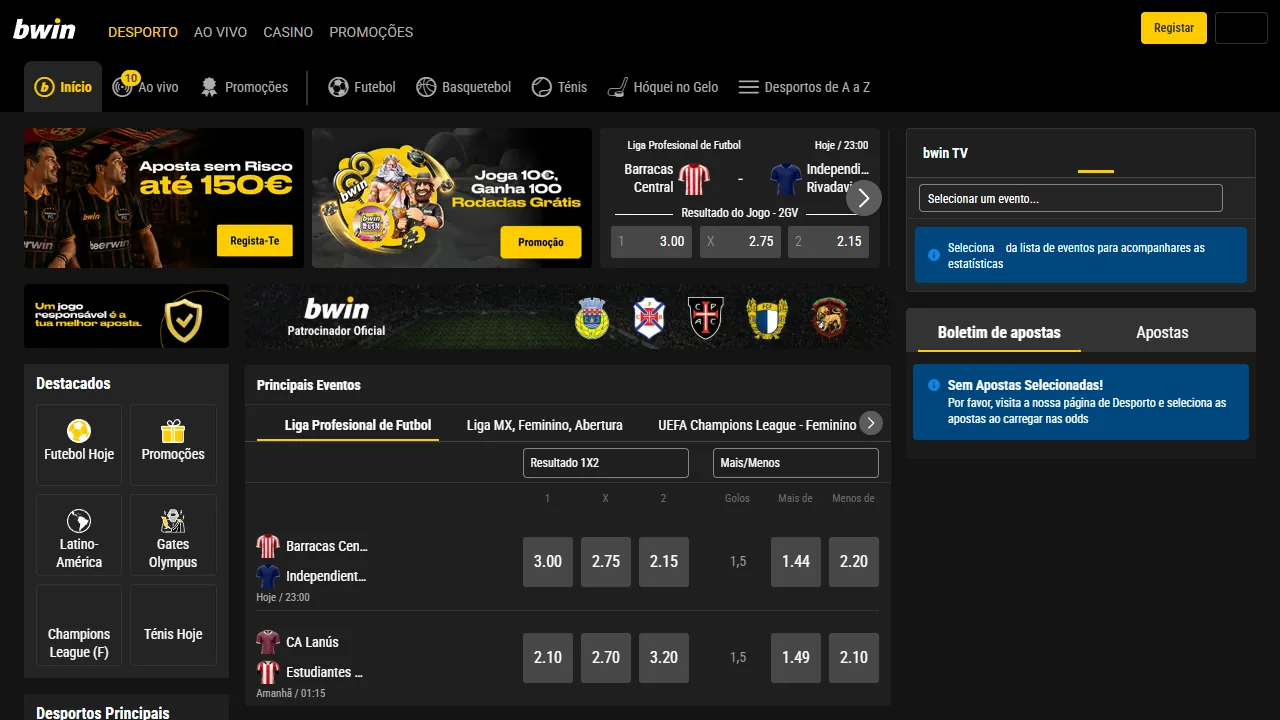This screenshot has height=720, width=1280.
Task: Open the AO VIVO top menu
Action: point(220,32)
